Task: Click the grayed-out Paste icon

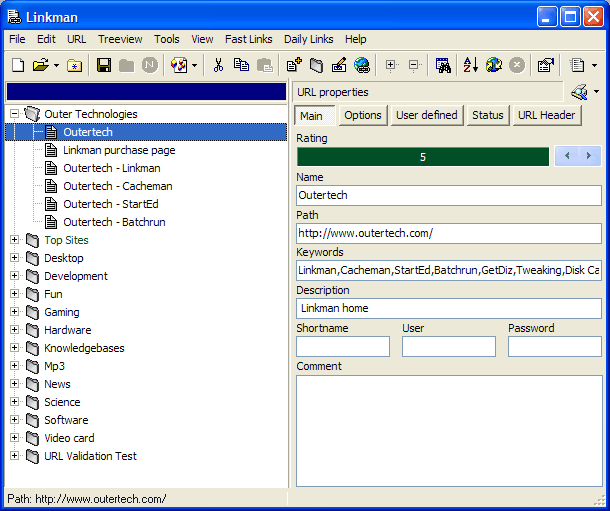Action: pos(265,65)
